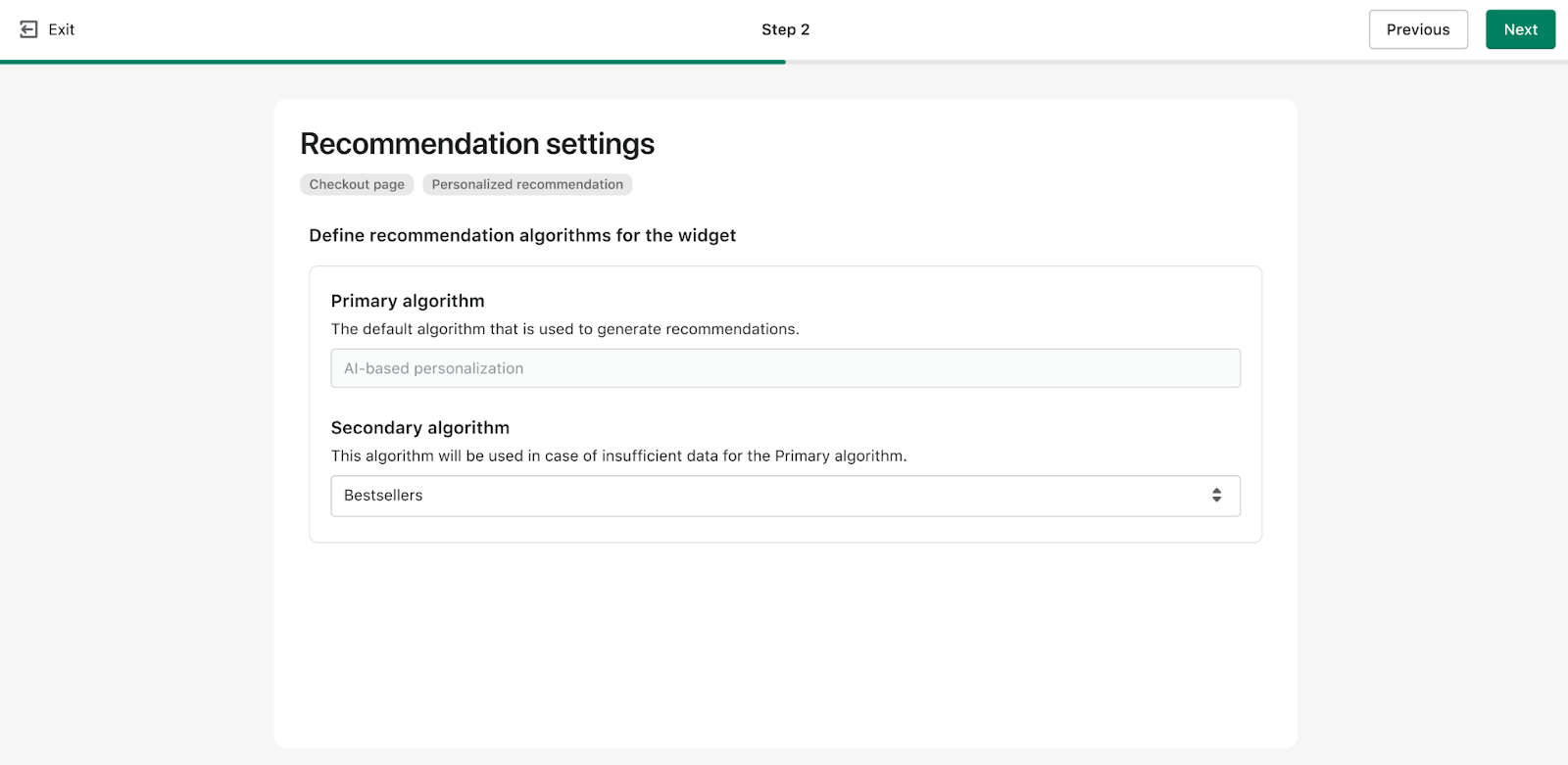This screenshot has width=1568, height=765.
Task: Click the Primary algorithm label
Action: tap(408, 301)
